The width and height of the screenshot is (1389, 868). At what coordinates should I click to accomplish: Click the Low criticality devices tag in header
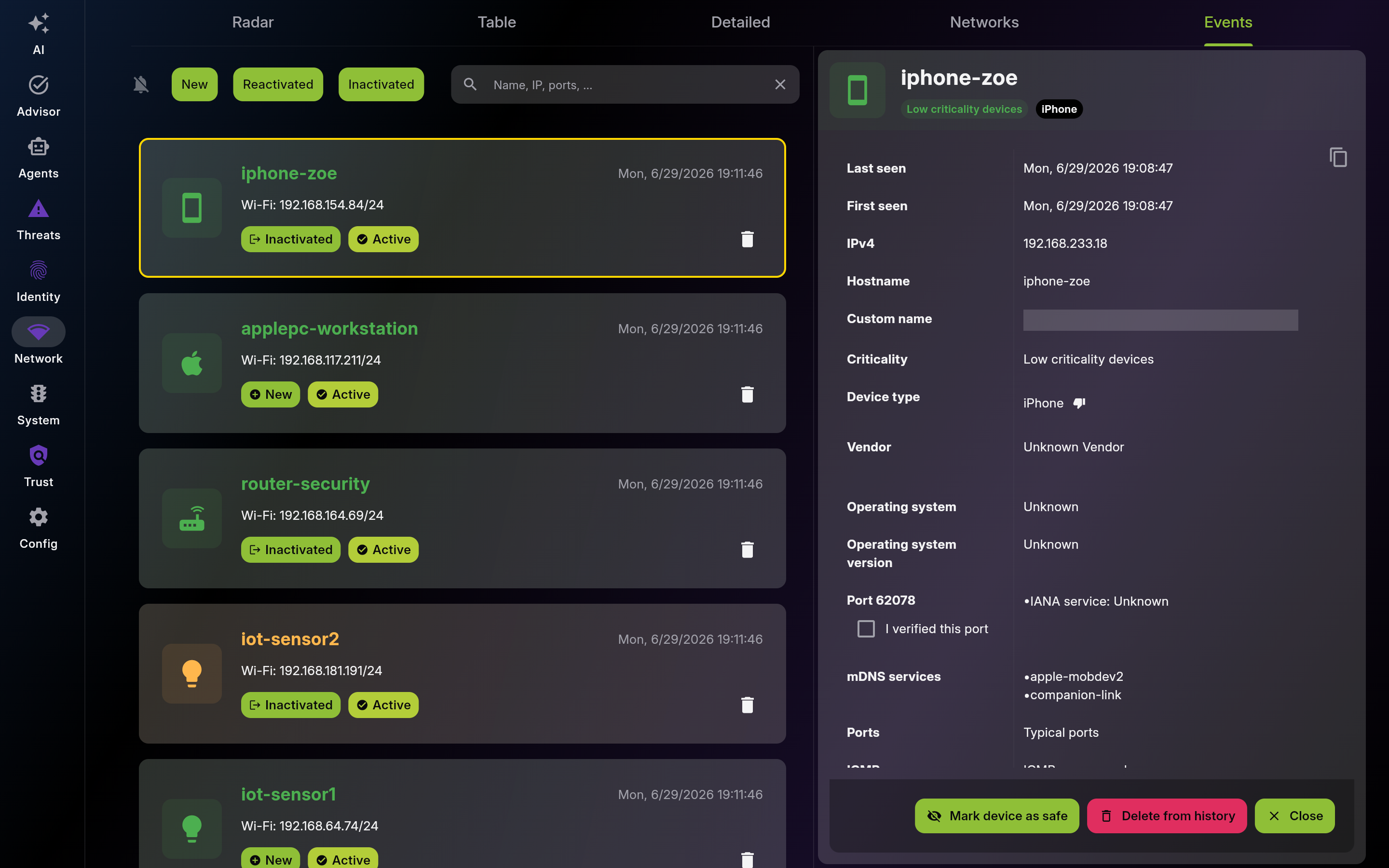964,109
